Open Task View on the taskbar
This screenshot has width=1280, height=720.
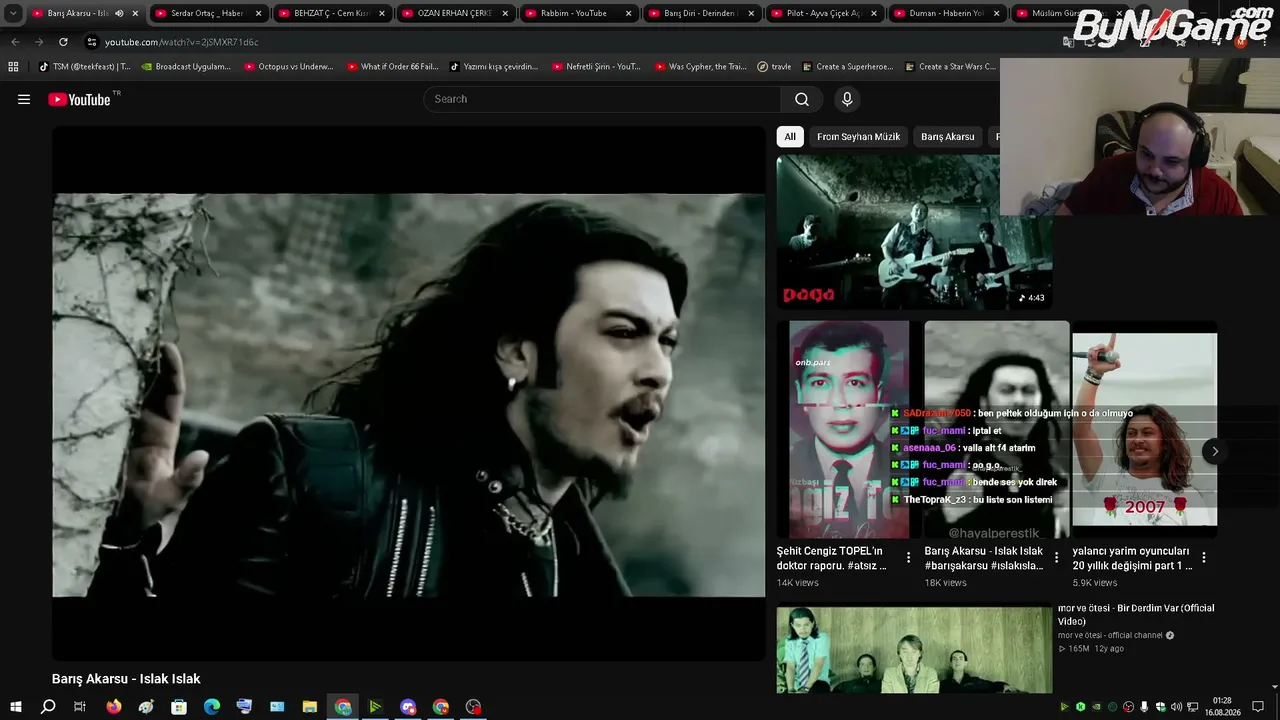[80, 707]
